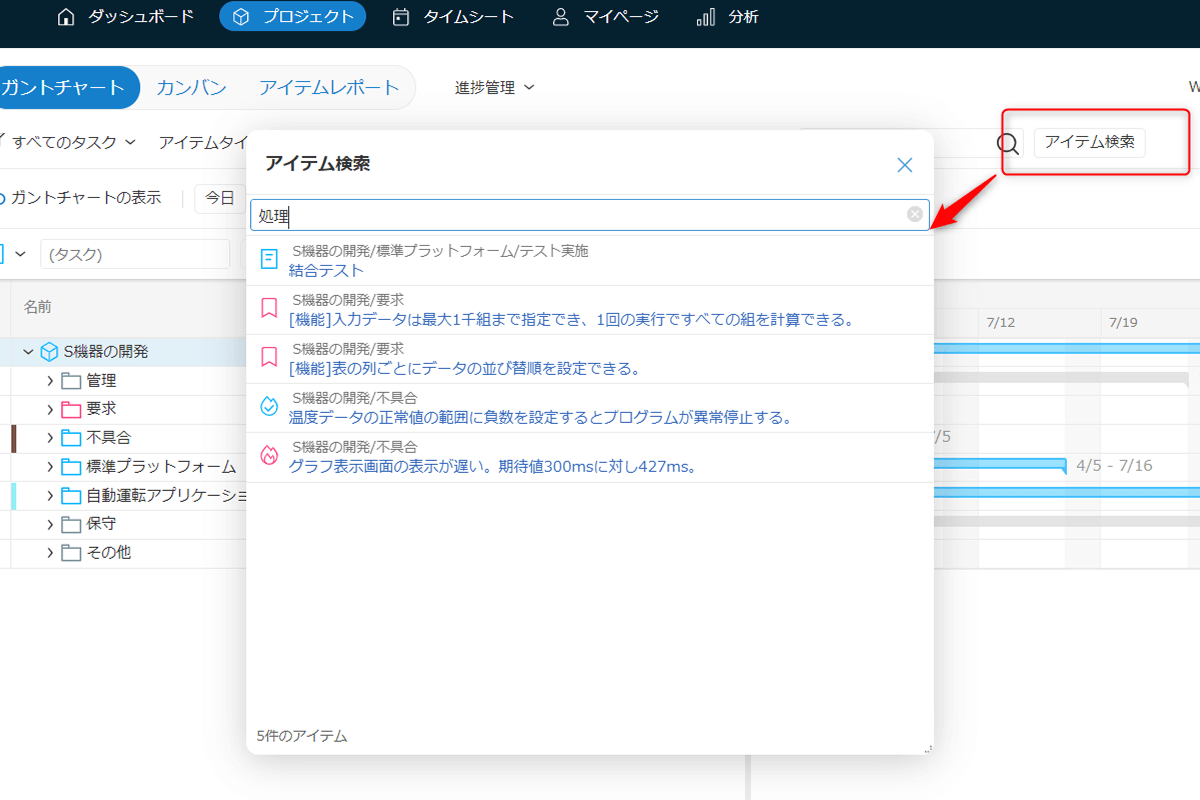Collapse the S機器の開発 project node
The width and height of the screenshot is (1200, 800).
(x=28, y=352)
